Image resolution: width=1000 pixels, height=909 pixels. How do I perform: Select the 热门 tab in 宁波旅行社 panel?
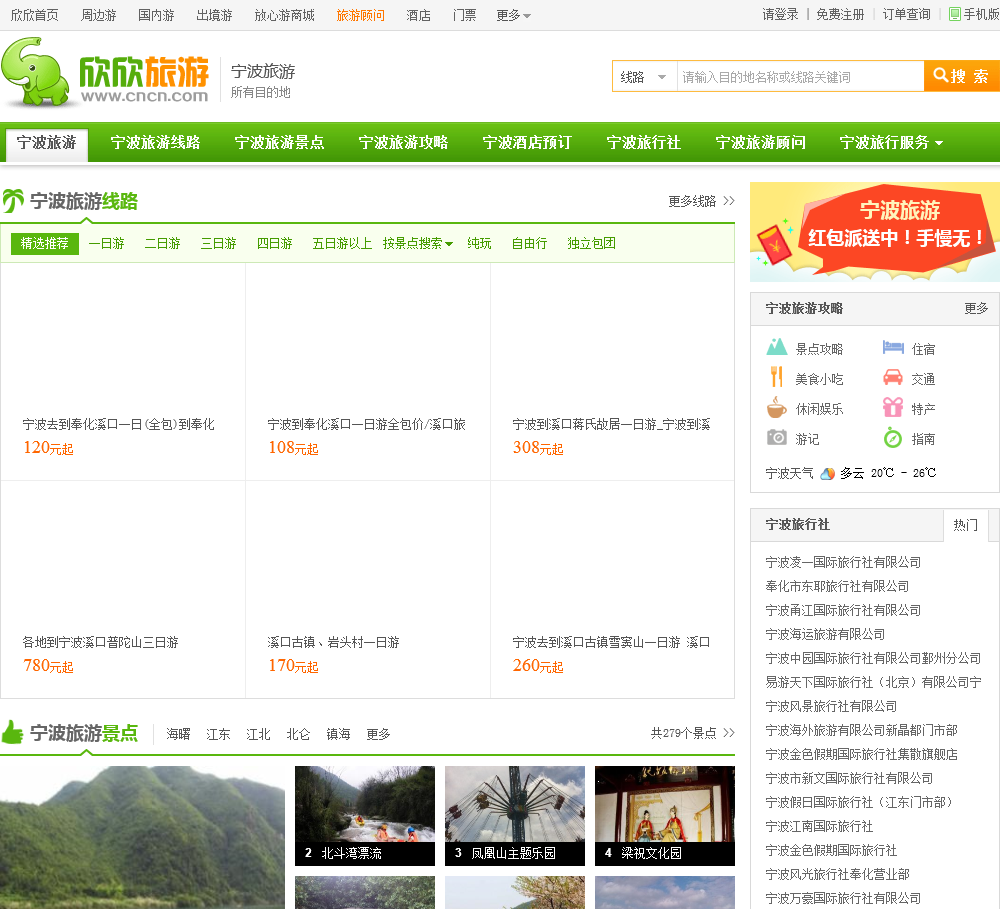965,525
